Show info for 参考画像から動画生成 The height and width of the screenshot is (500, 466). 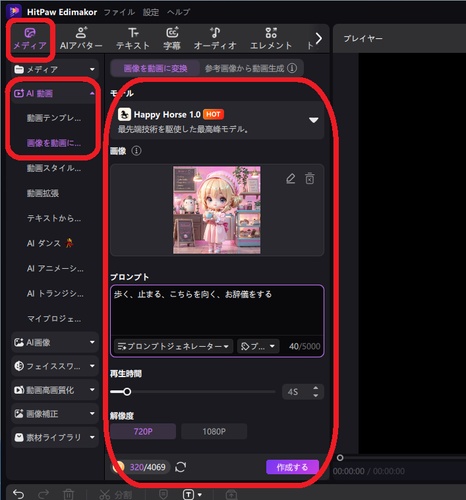(292, 68)
